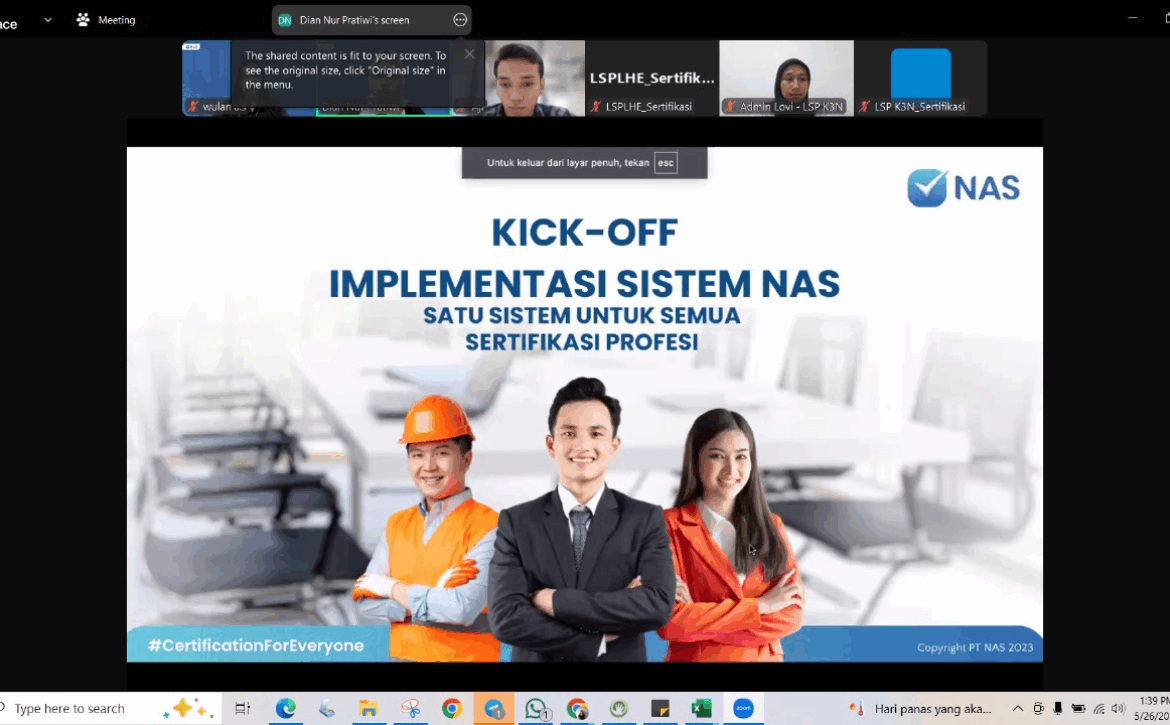Select Admin Lovi - LSP K3N video thumbnail
The height and width of the screenshot is (725, 1170).
point(786,78)
